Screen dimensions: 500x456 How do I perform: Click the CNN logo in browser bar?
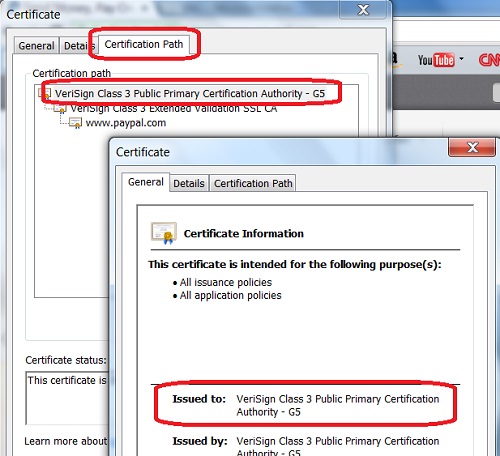pos(489,60)
